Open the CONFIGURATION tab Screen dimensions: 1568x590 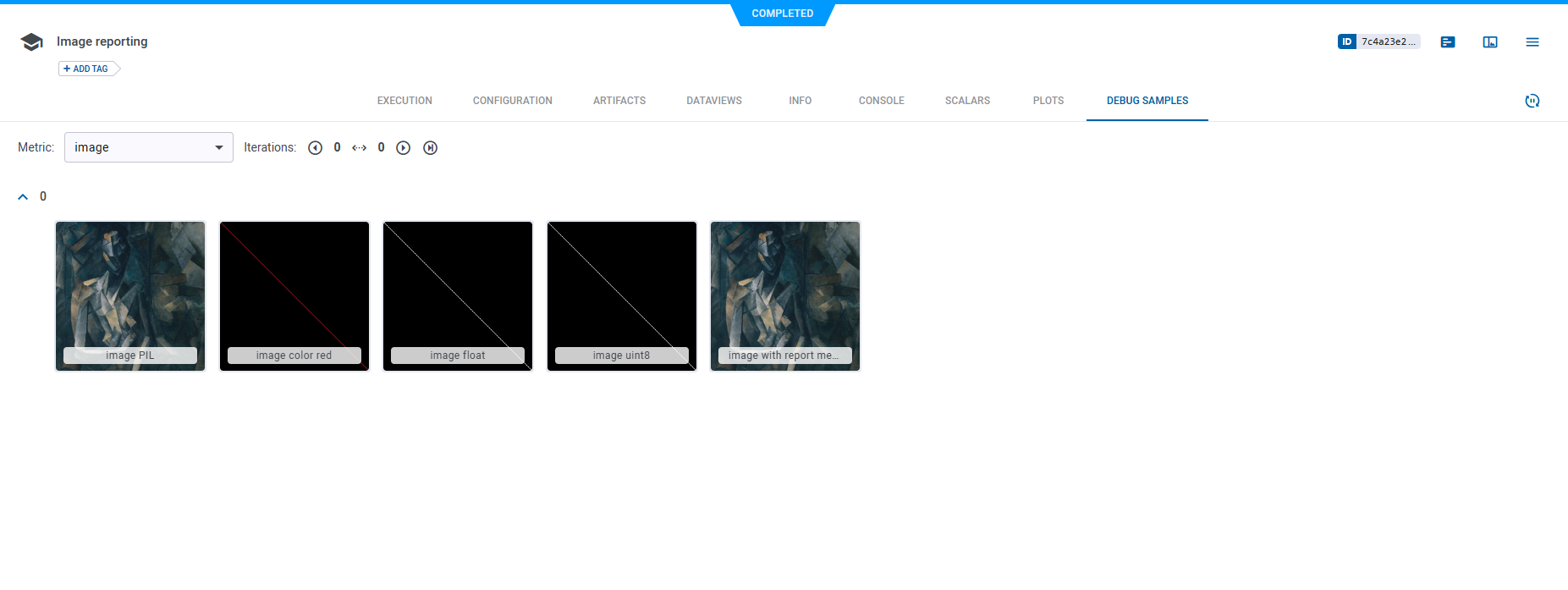click(512, 101)
